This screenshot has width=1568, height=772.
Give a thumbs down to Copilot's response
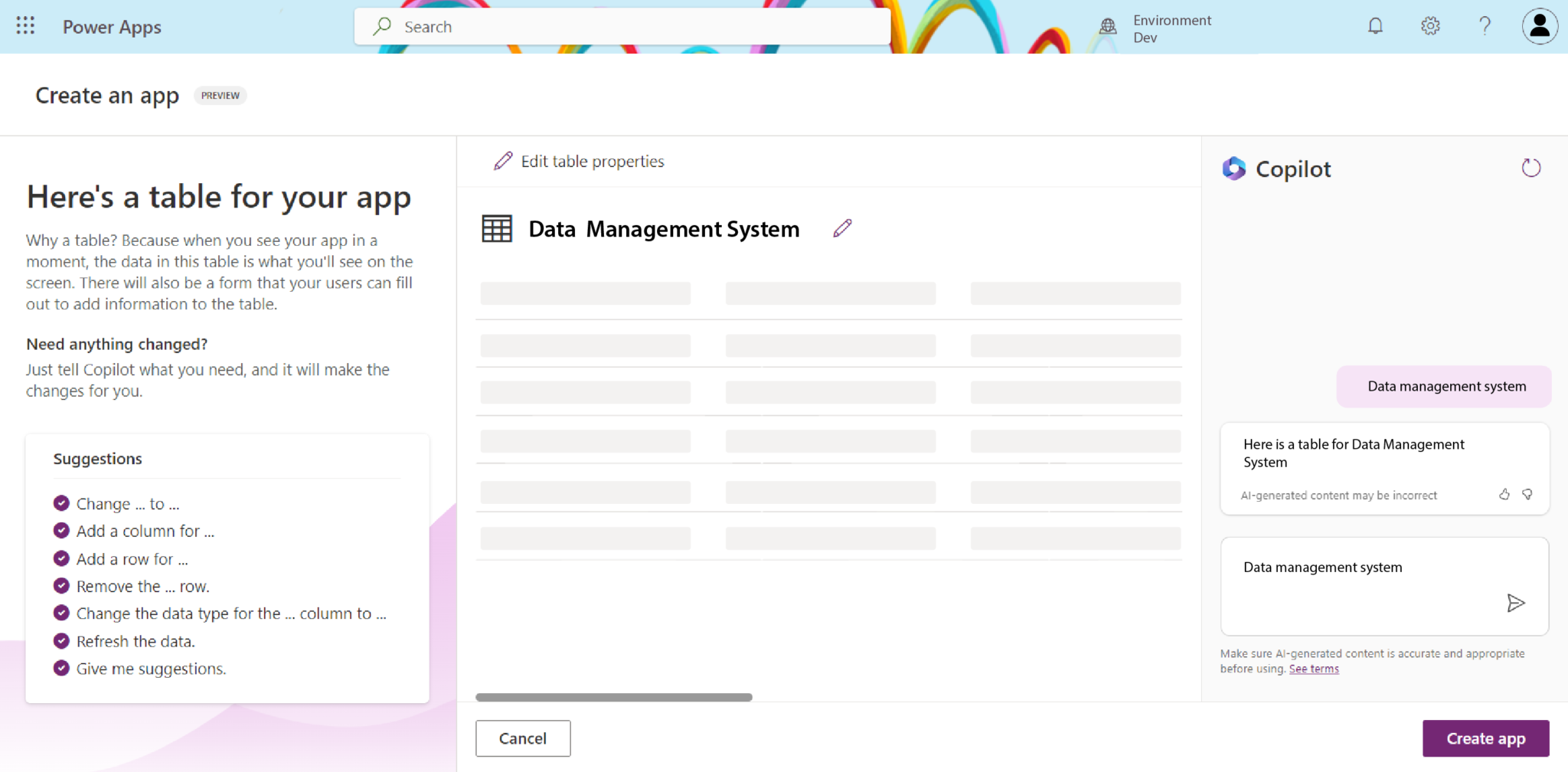(x=1527, y=495)
